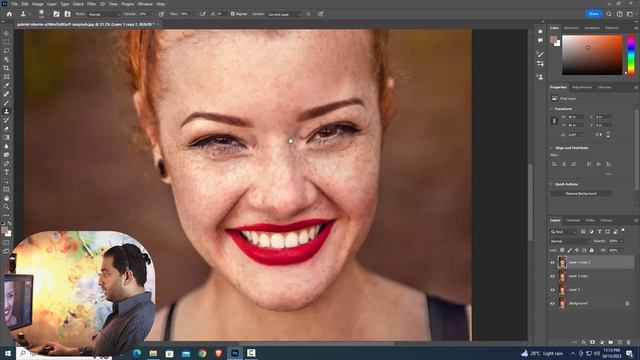Image resolution: width=640 pixels, height=360 pixels.
Task: Open the Filter menu
Action: [91, 4]
